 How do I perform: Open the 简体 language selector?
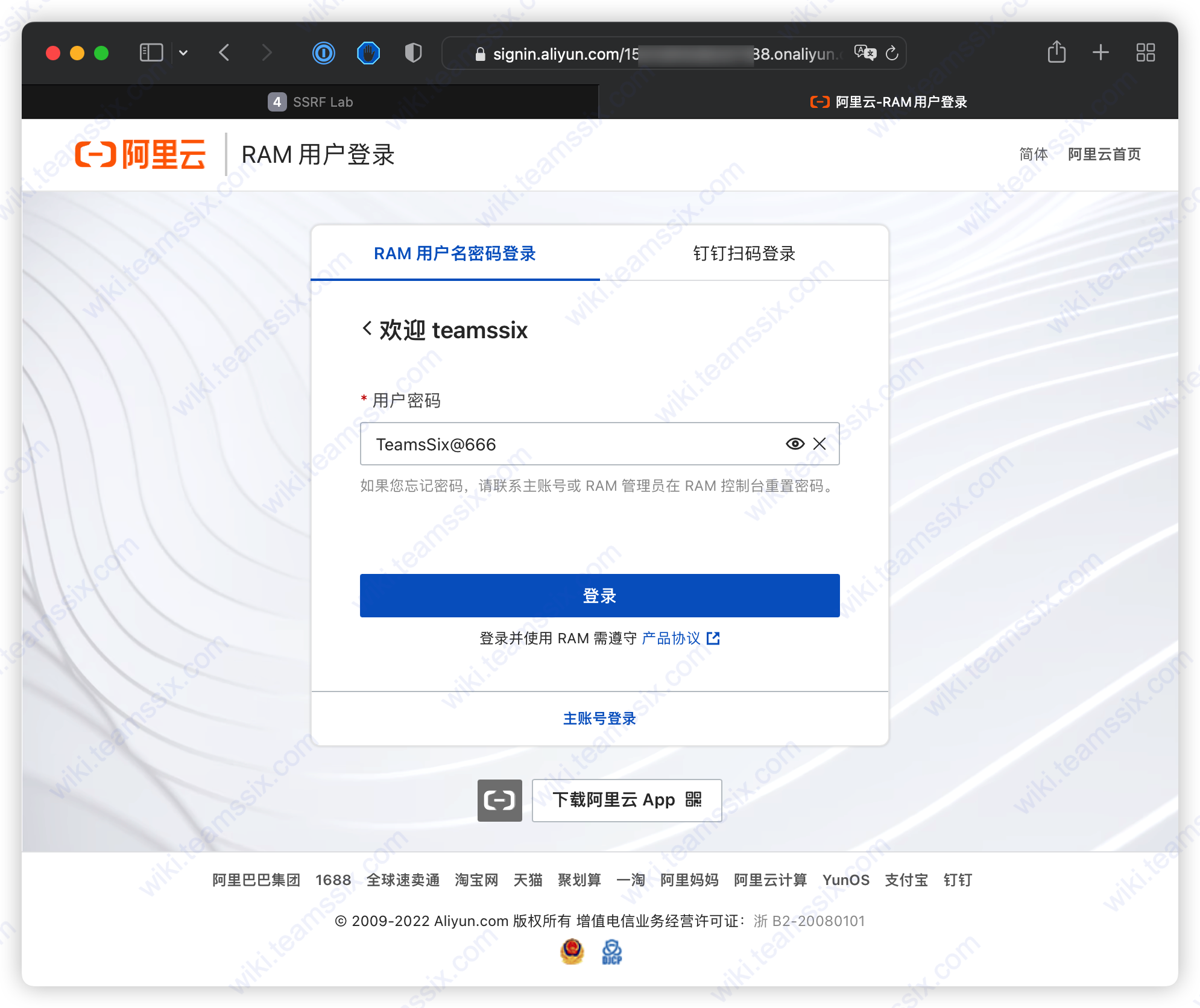(x=1033, y=154)
